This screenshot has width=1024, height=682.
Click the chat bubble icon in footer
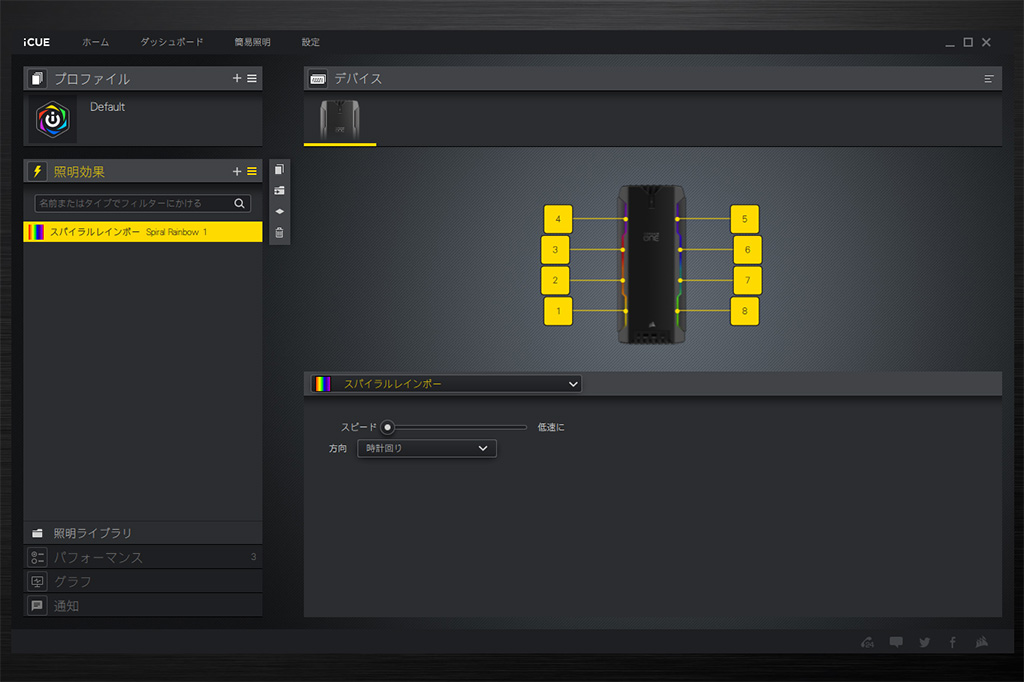click(x=896, y=642)
